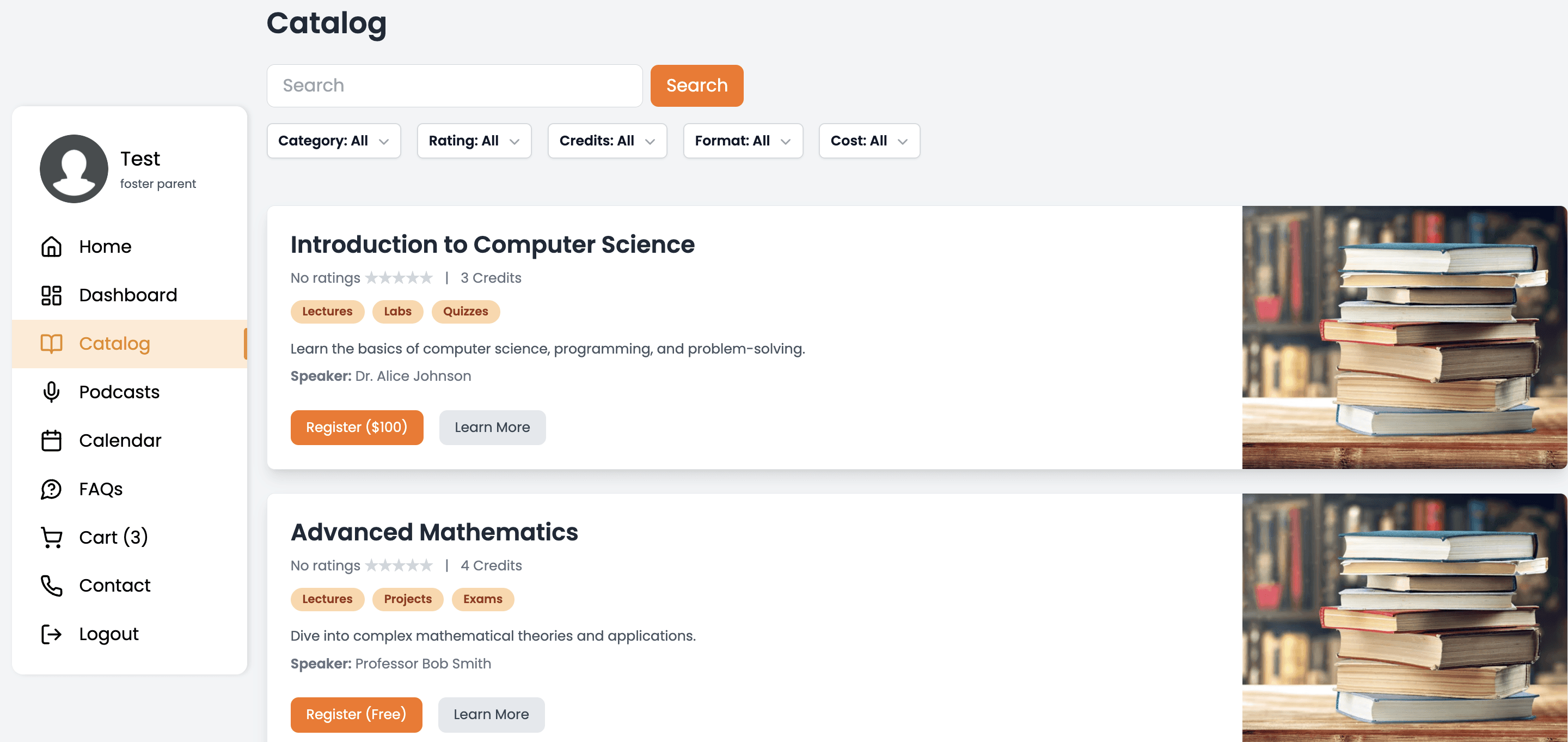Click the Test user avatar
The height and width of the screenshot is (742, 1568).
click(x=74, y=169)
